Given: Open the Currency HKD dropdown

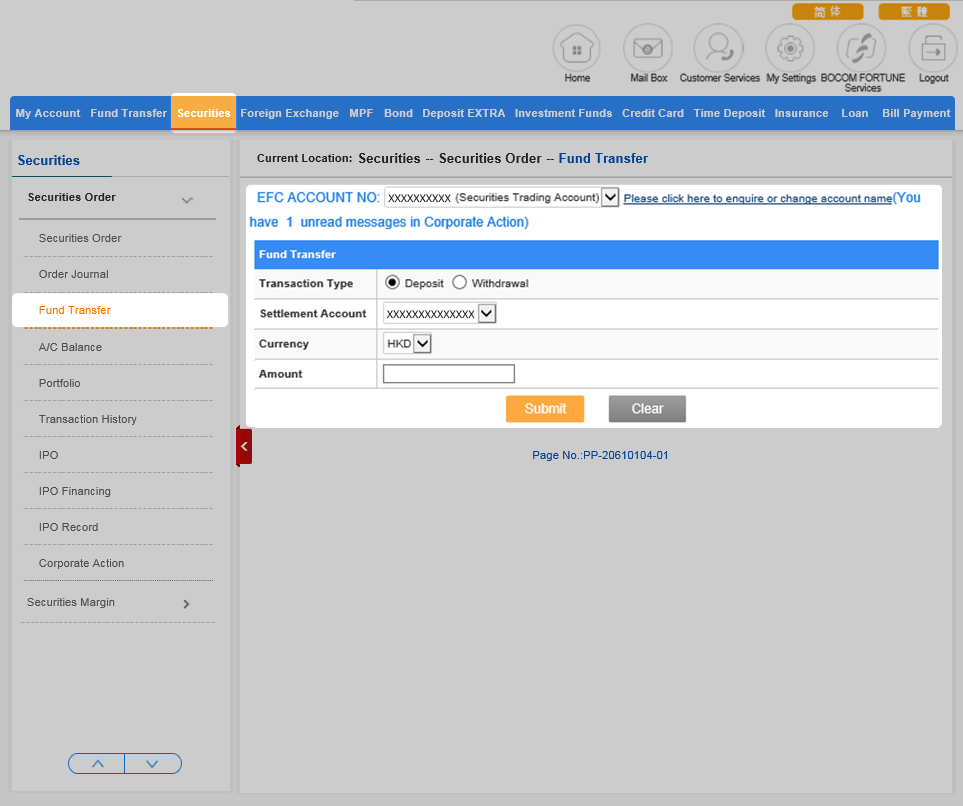Looking at the screenshot, I should coord(422,344).
